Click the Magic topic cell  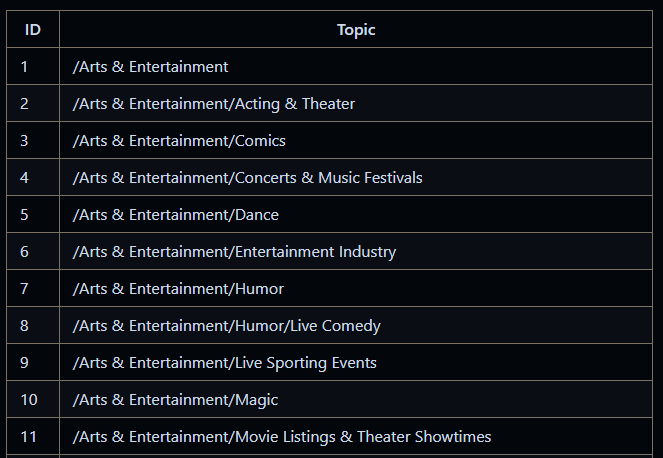(176, 400)
